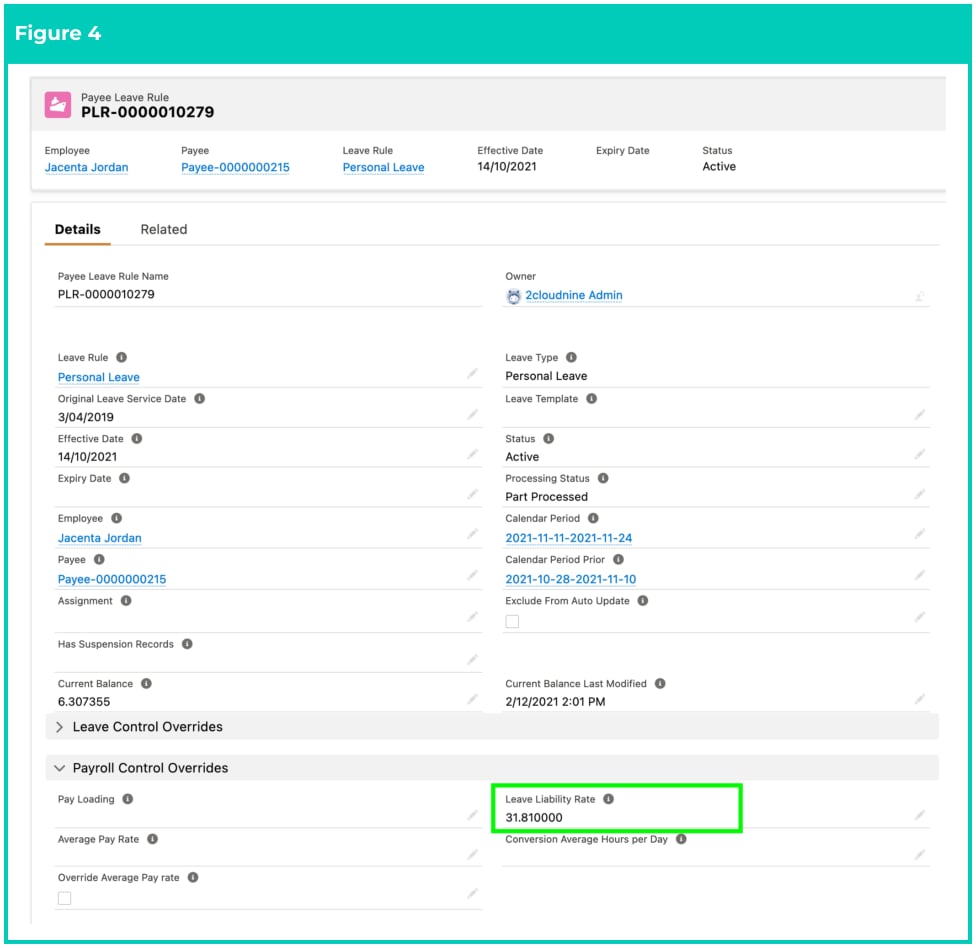Edit Has Suspension Records pencil icon

[472, 659]
